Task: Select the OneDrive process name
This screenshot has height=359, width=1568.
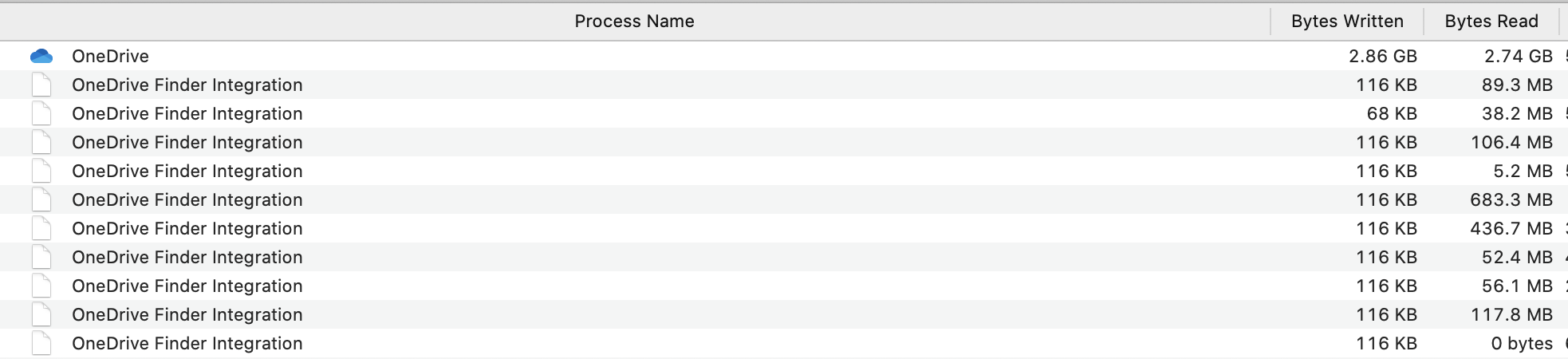Action: click(x=110, y=56)
